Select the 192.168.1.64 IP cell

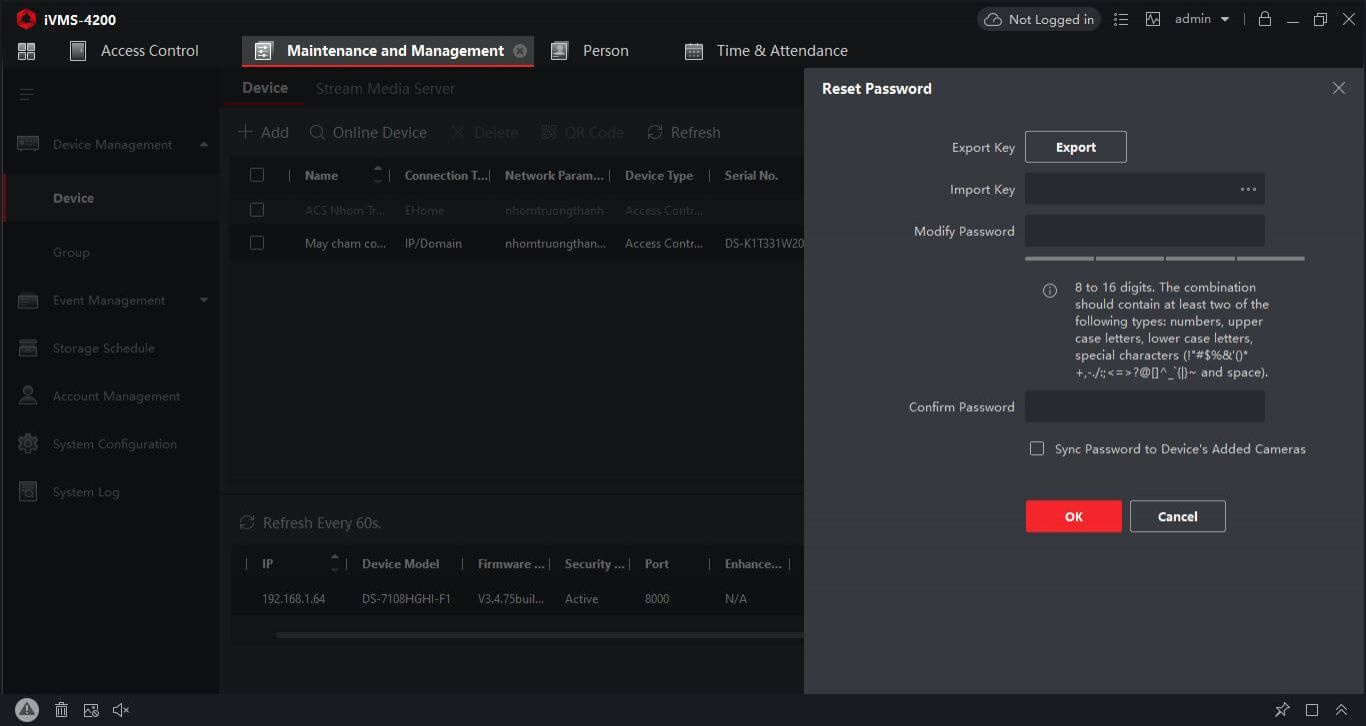(294, 599)
